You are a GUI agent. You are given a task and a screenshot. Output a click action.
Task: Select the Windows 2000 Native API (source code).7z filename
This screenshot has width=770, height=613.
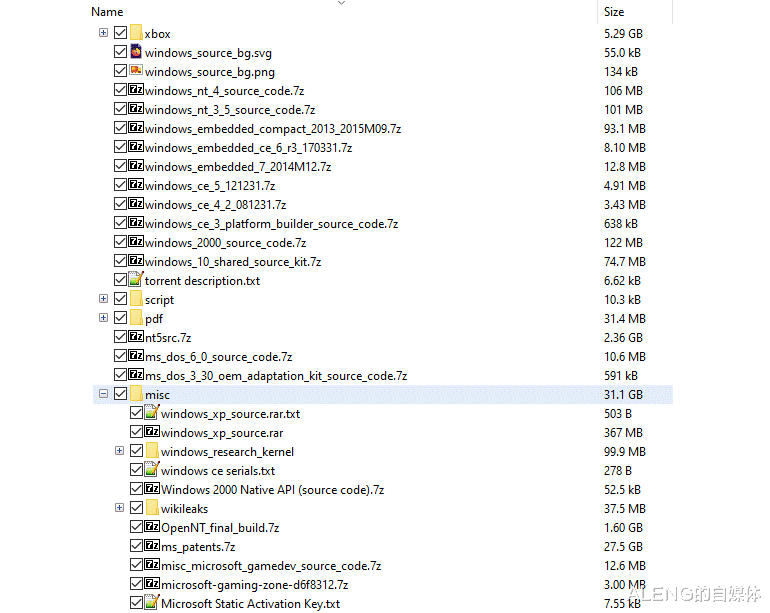point(273,490)
